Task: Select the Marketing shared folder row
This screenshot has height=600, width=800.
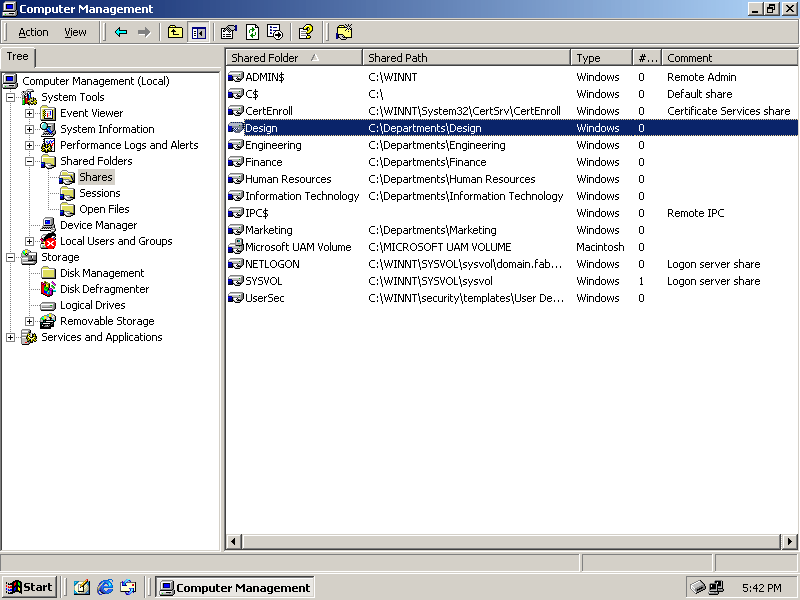Action: (x=269, y=230)
